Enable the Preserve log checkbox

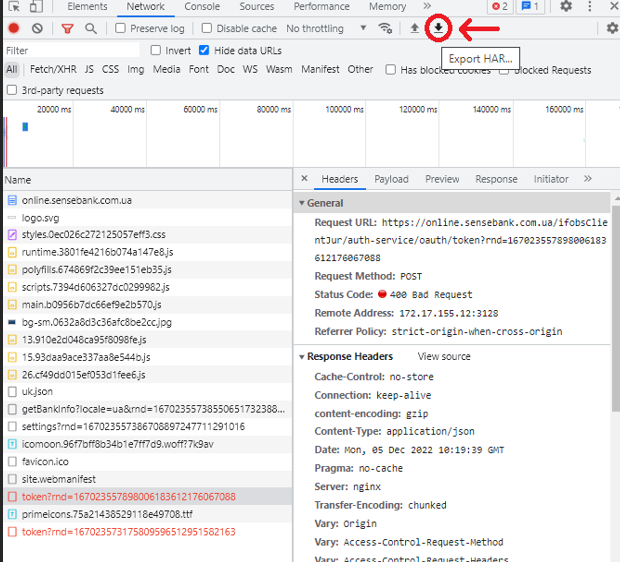120,28
